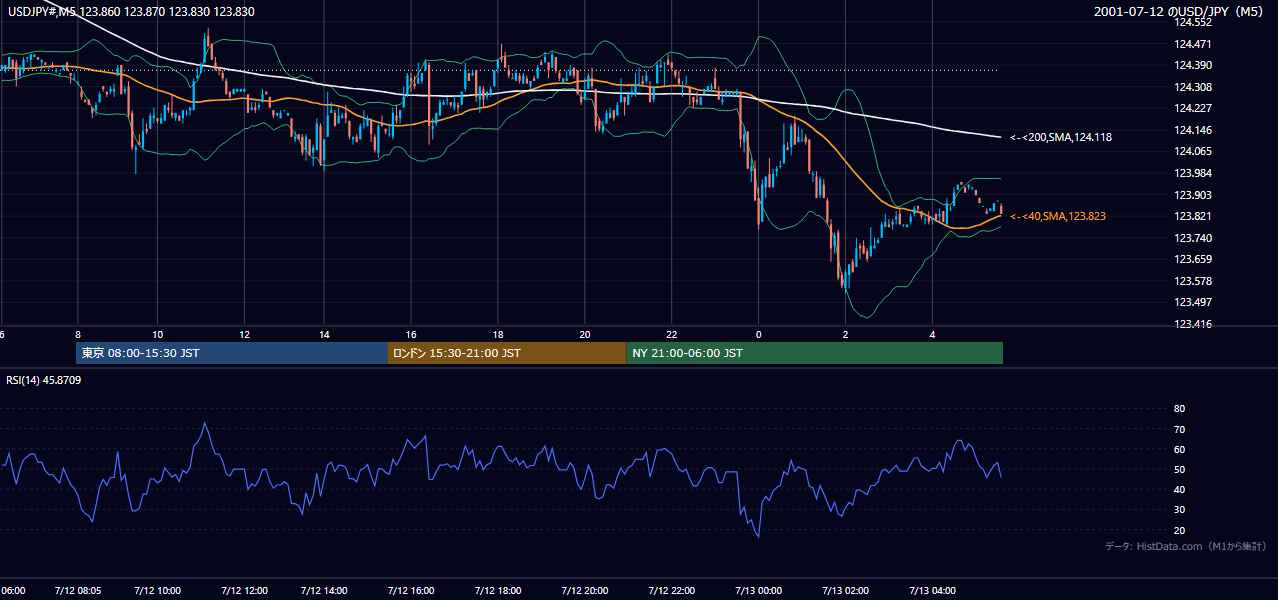Viewport: 1278px width, 600px height.
Task: Click the Tokyo session bar 08:00-15:30 JST
Action: pos(232,353)
